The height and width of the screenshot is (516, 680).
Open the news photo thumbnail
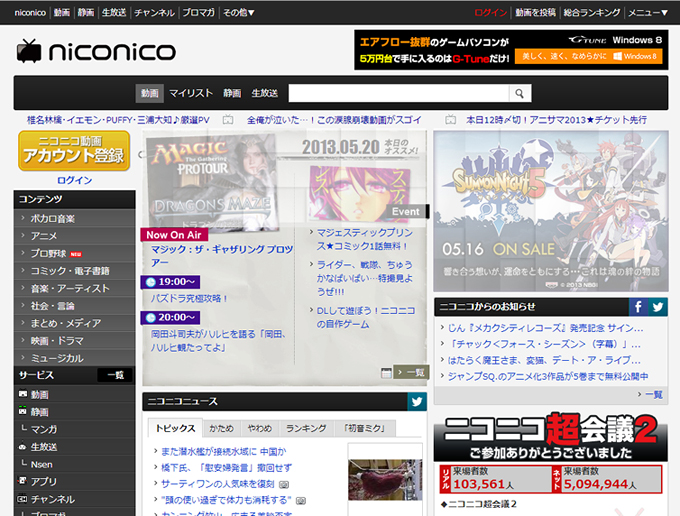pyautogui.click(x=385, y=480)
